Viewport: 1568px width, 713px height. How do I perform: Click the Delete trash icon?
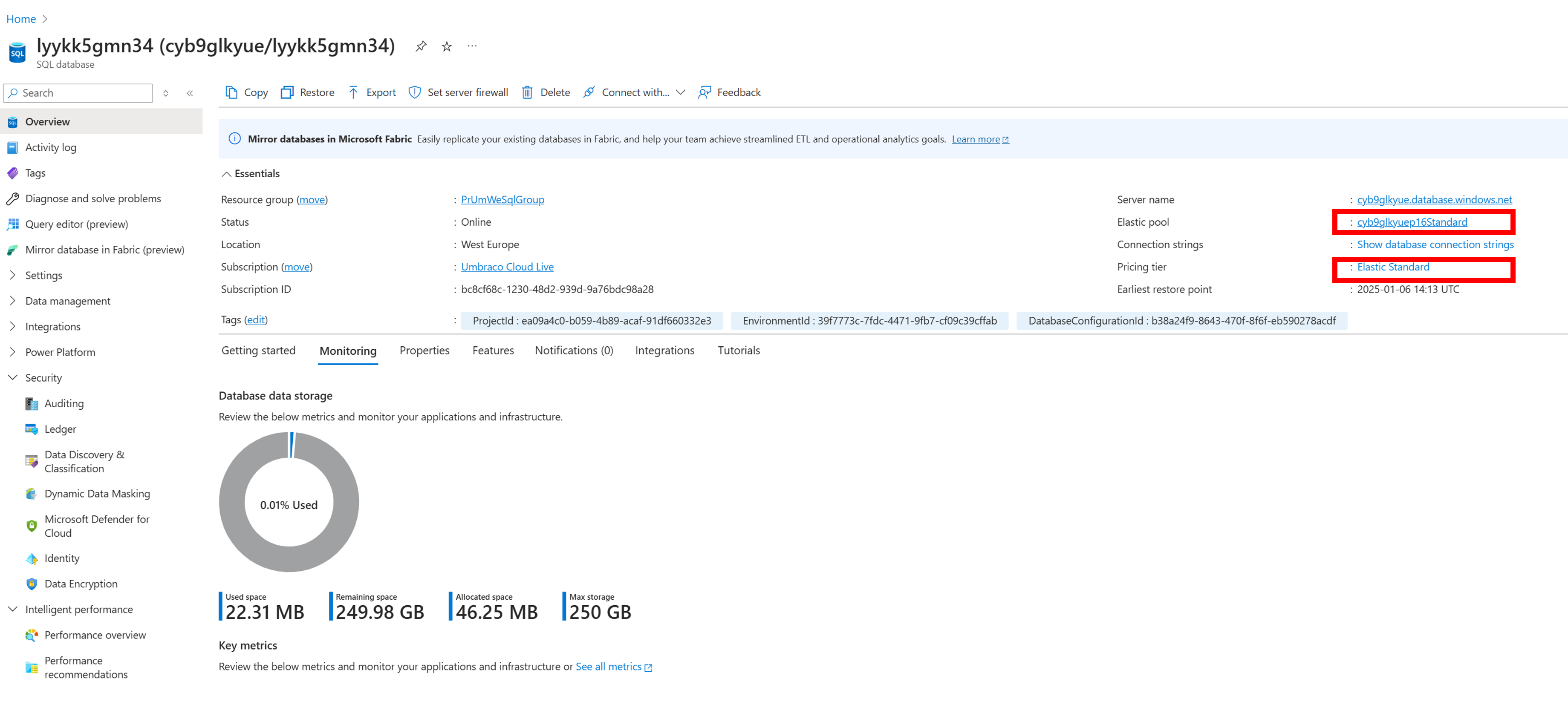click(527, 92)
